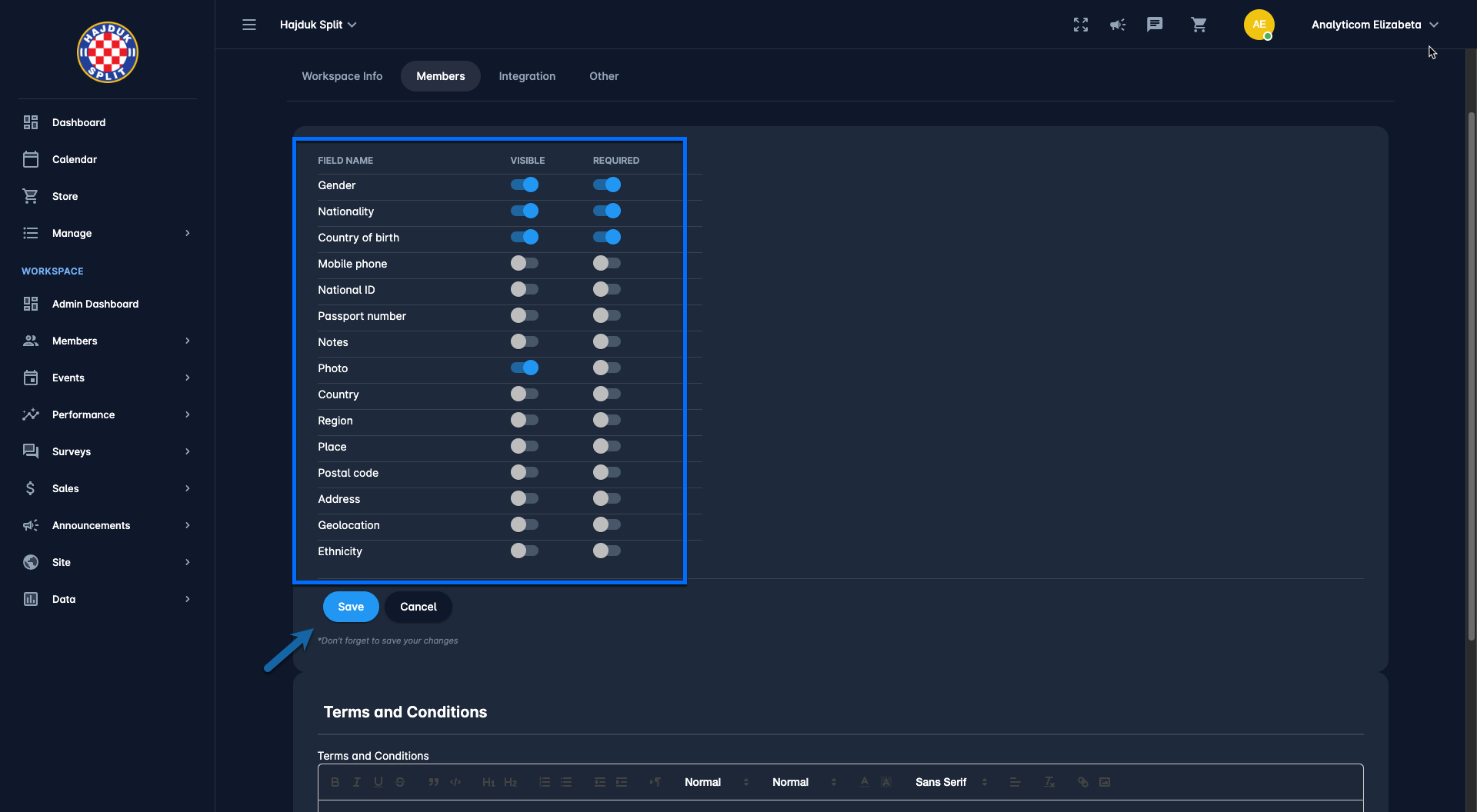Open the Hajduk Split workspace dropdown
This screenshot has width=1477, height=812.
[318, 25]
